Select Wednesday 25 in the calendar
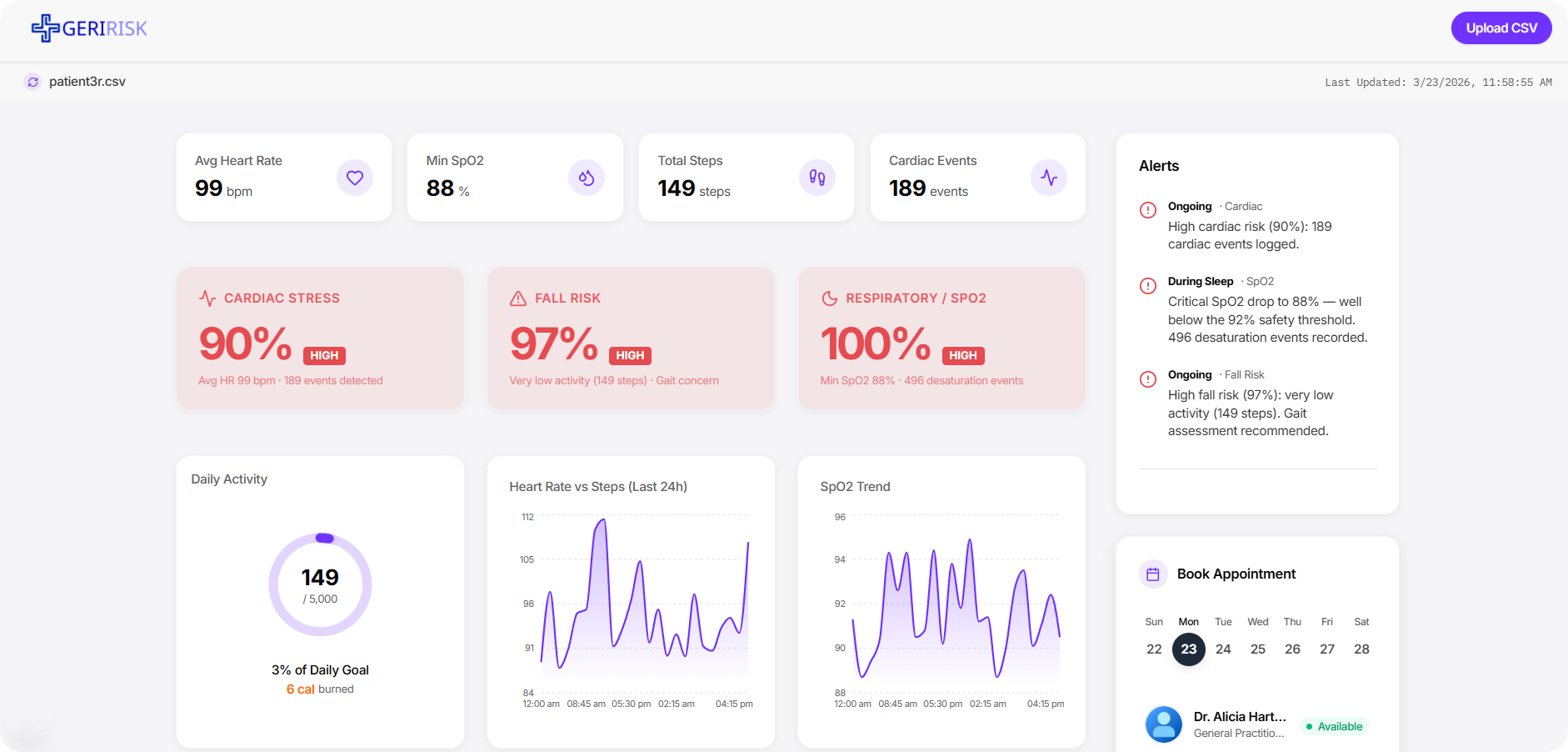1568x752 pixels. 1258,649
